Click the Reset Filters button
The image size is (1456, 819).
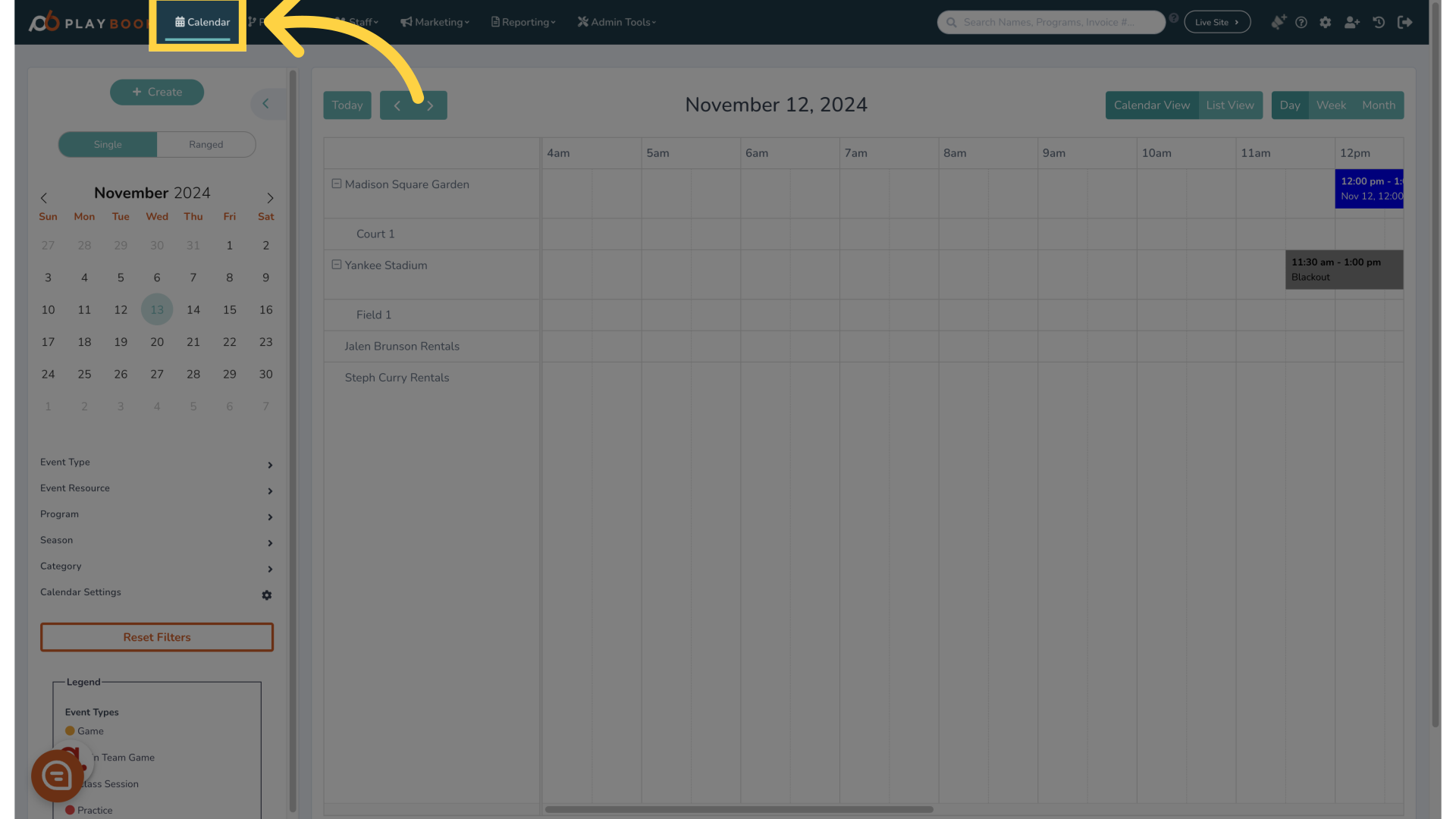(x=156, y=637)
